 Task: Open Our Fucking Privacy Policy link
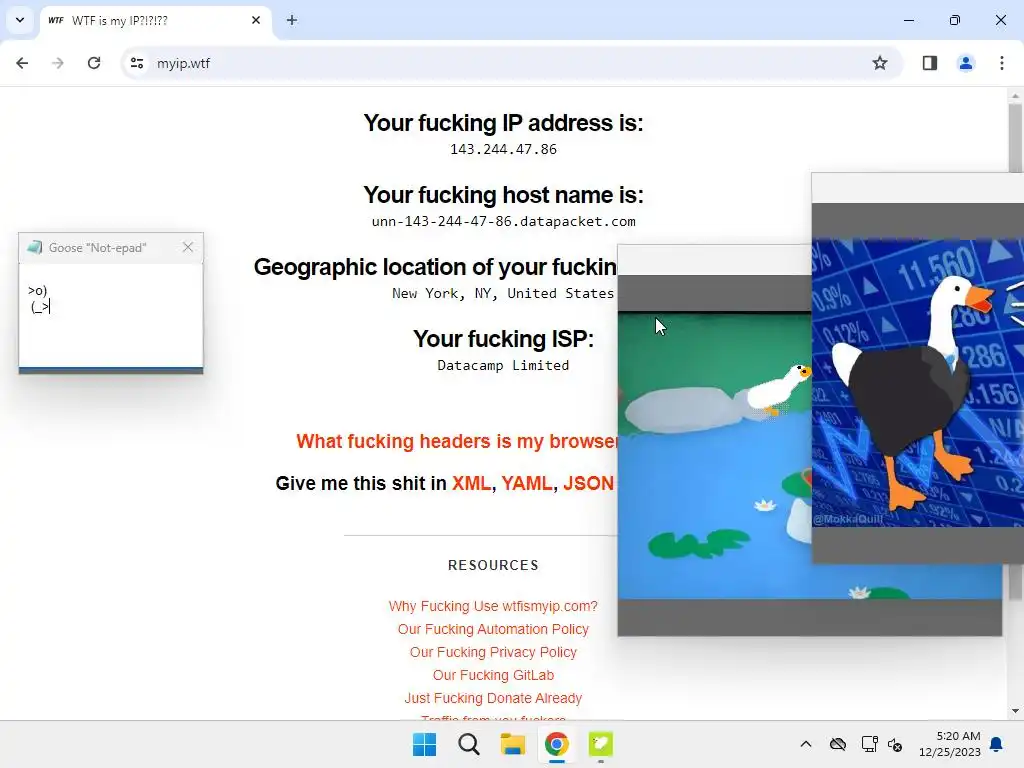pyautogui.click(x=493, y=652)
